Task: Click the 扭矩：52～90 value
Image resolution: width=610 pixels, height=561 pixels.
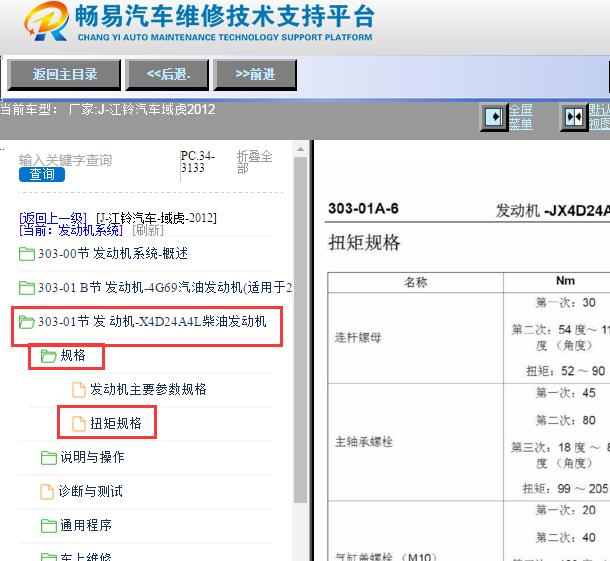Action: click(566, 371)
